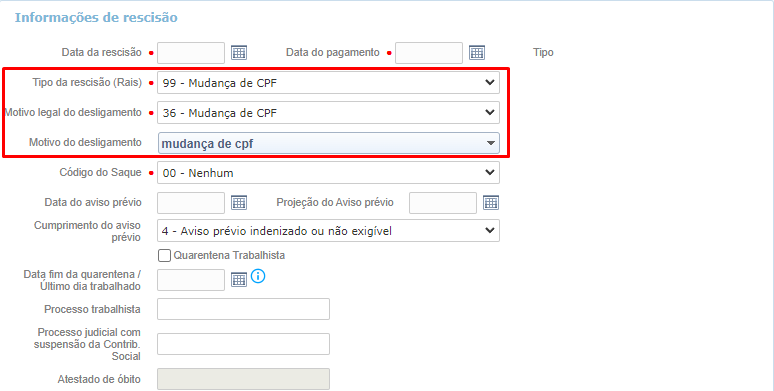
Task: Open calendar picker for Data do pagamento
Action: tap(477, 52)
